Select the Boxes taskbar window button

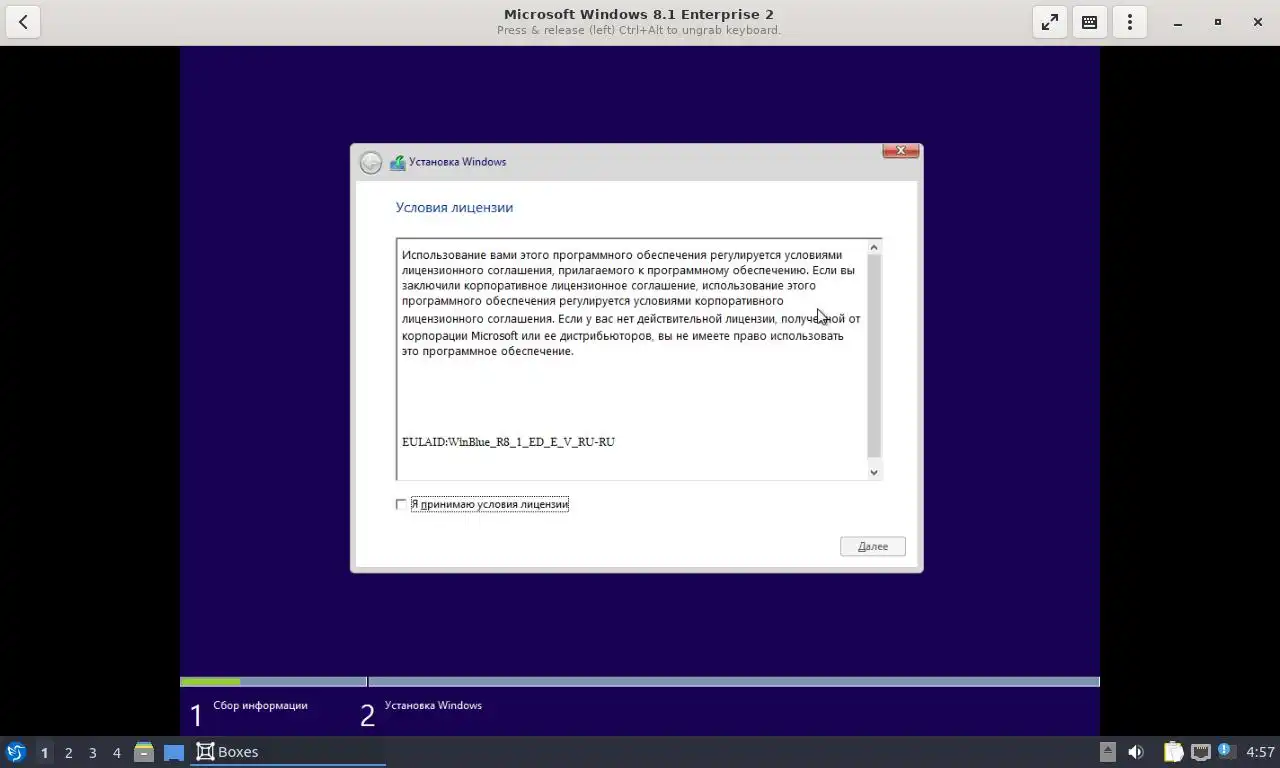click(x=288, y=752)
